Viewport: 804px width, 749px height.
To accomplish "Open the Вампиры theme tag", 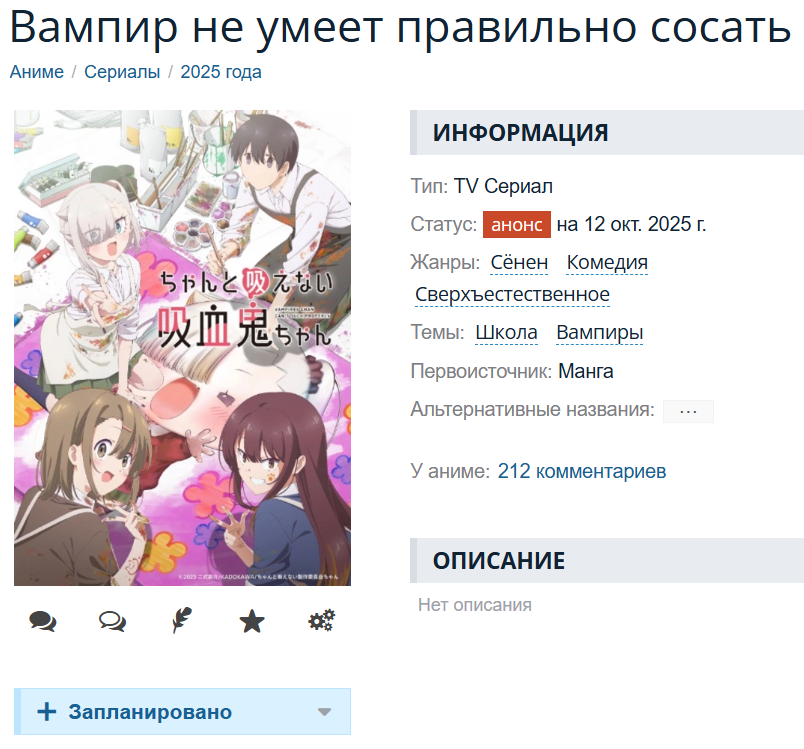I will click(599, 333).
